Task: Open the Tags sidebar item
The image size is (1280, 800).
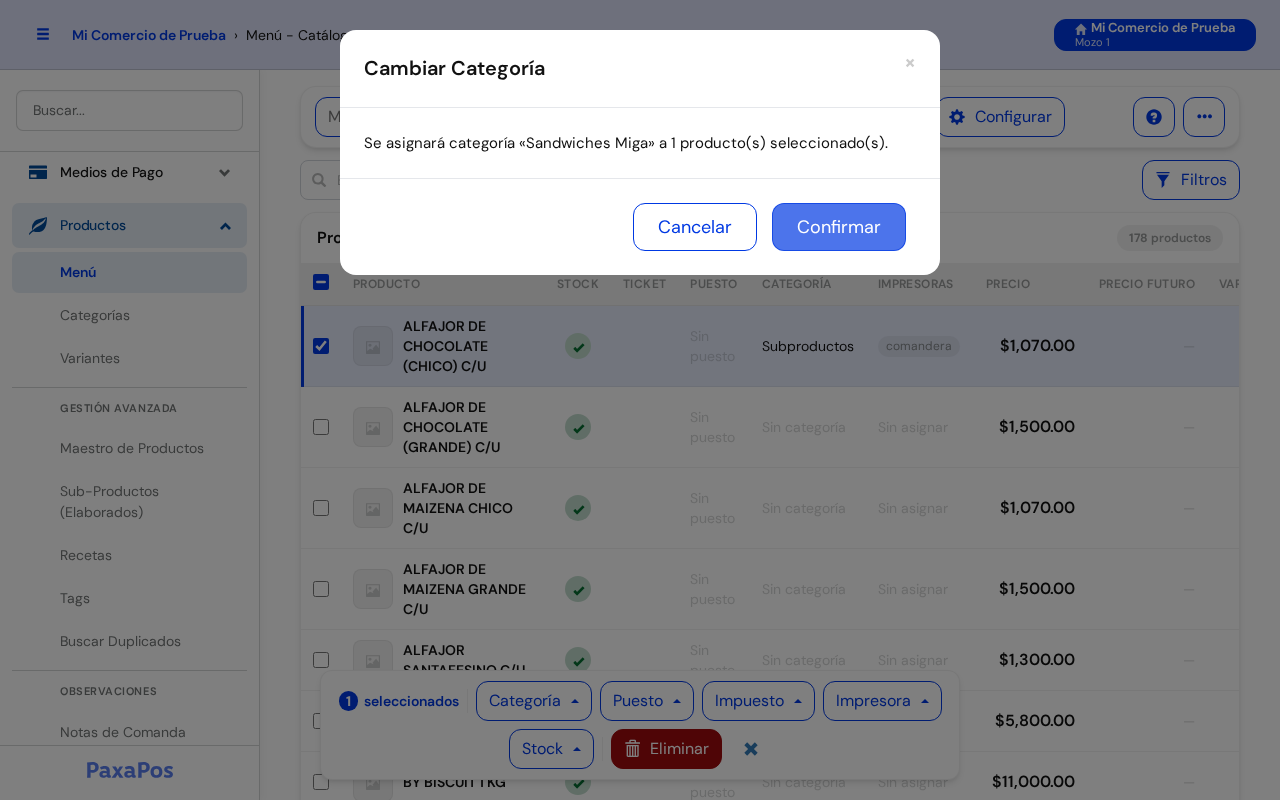Action: point(129,598)
